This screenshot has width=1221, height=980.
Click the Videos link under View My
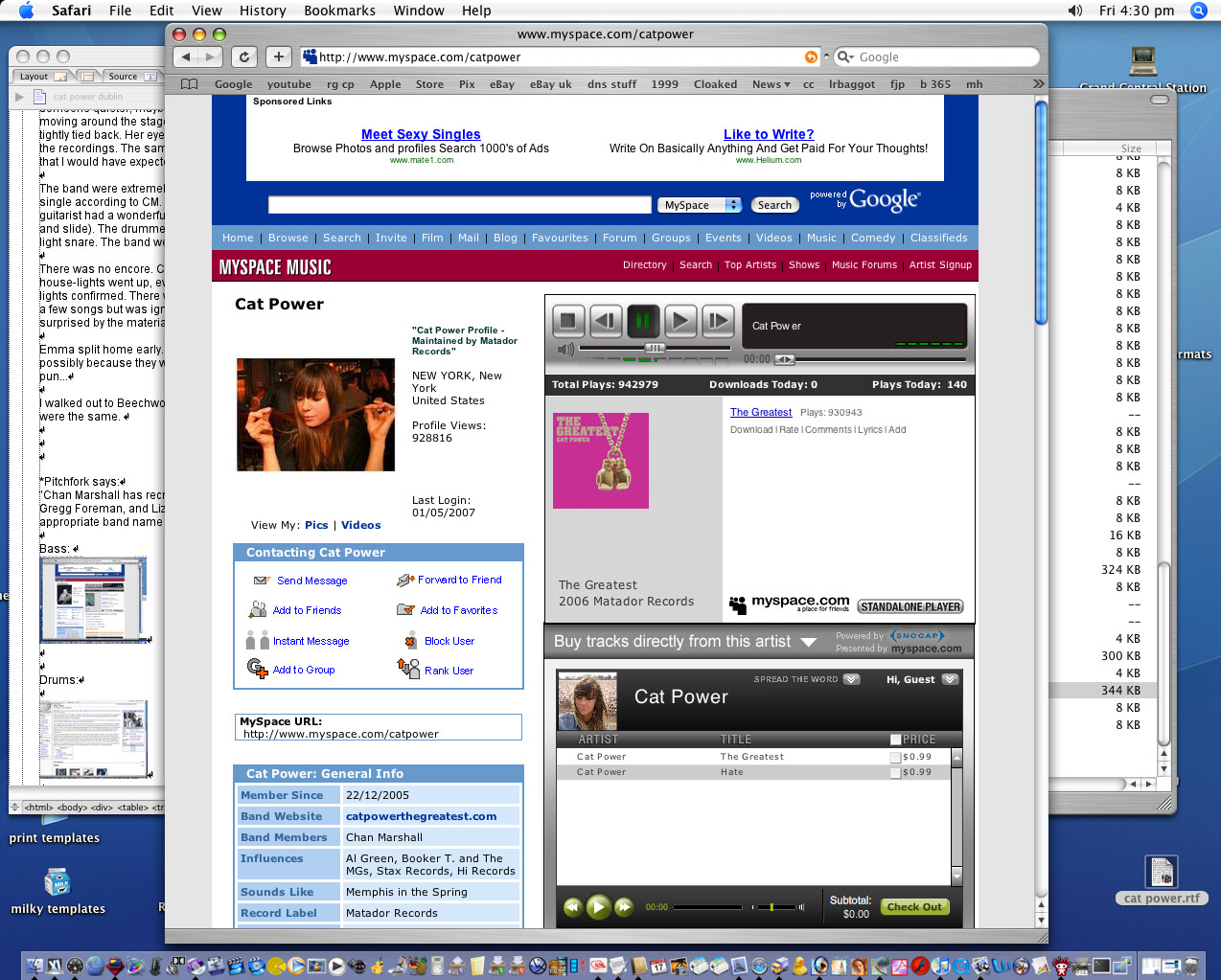pyautogui.click(x=360, y=525)
